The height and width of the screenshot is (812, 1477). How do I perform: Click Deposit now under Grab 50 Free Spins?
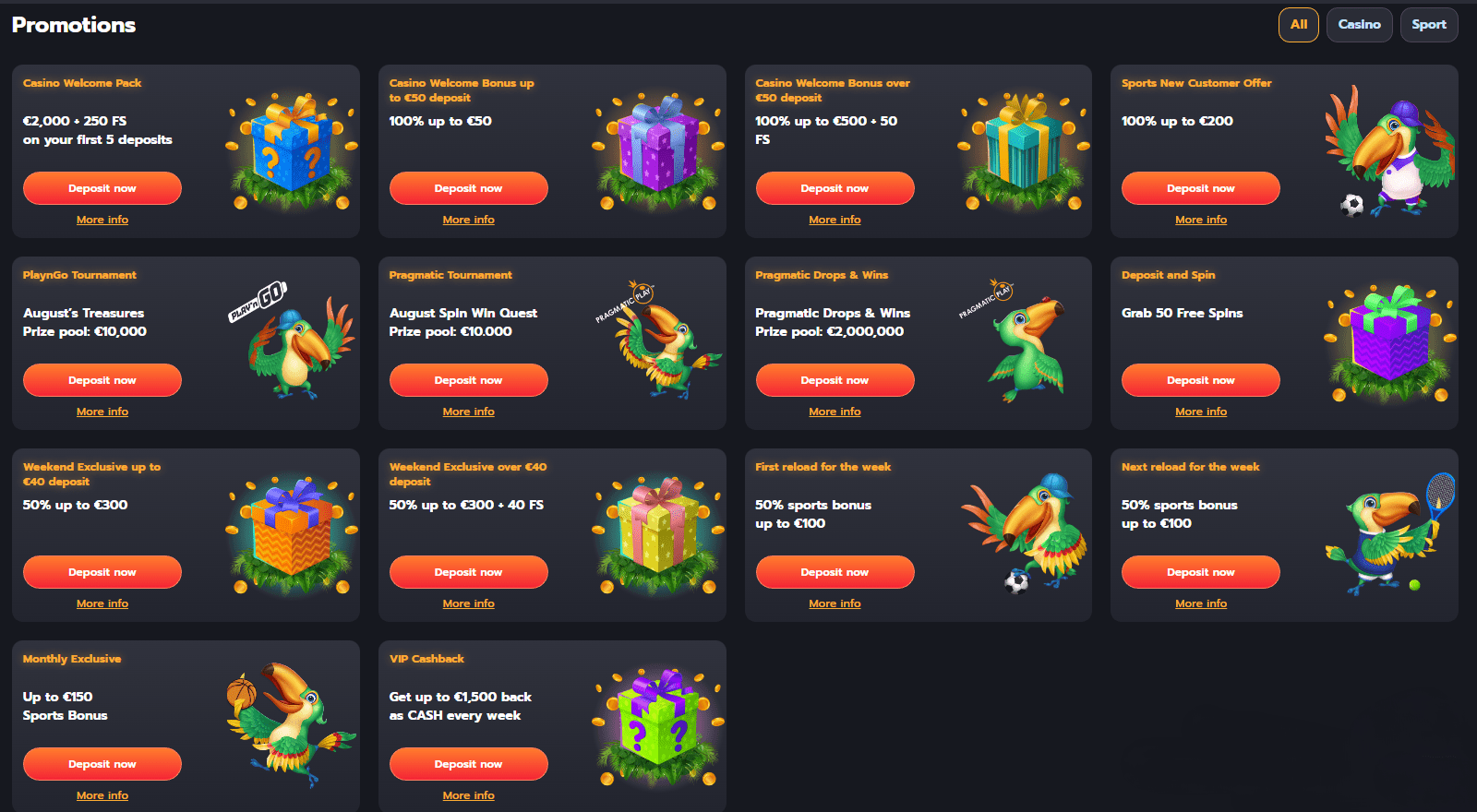point(1201,380)
